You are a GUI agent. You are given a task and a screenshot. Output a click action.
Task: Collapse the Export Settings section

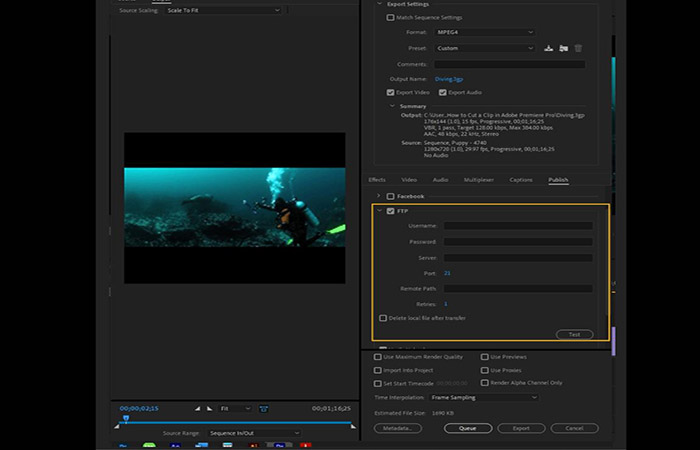(379, 4)
